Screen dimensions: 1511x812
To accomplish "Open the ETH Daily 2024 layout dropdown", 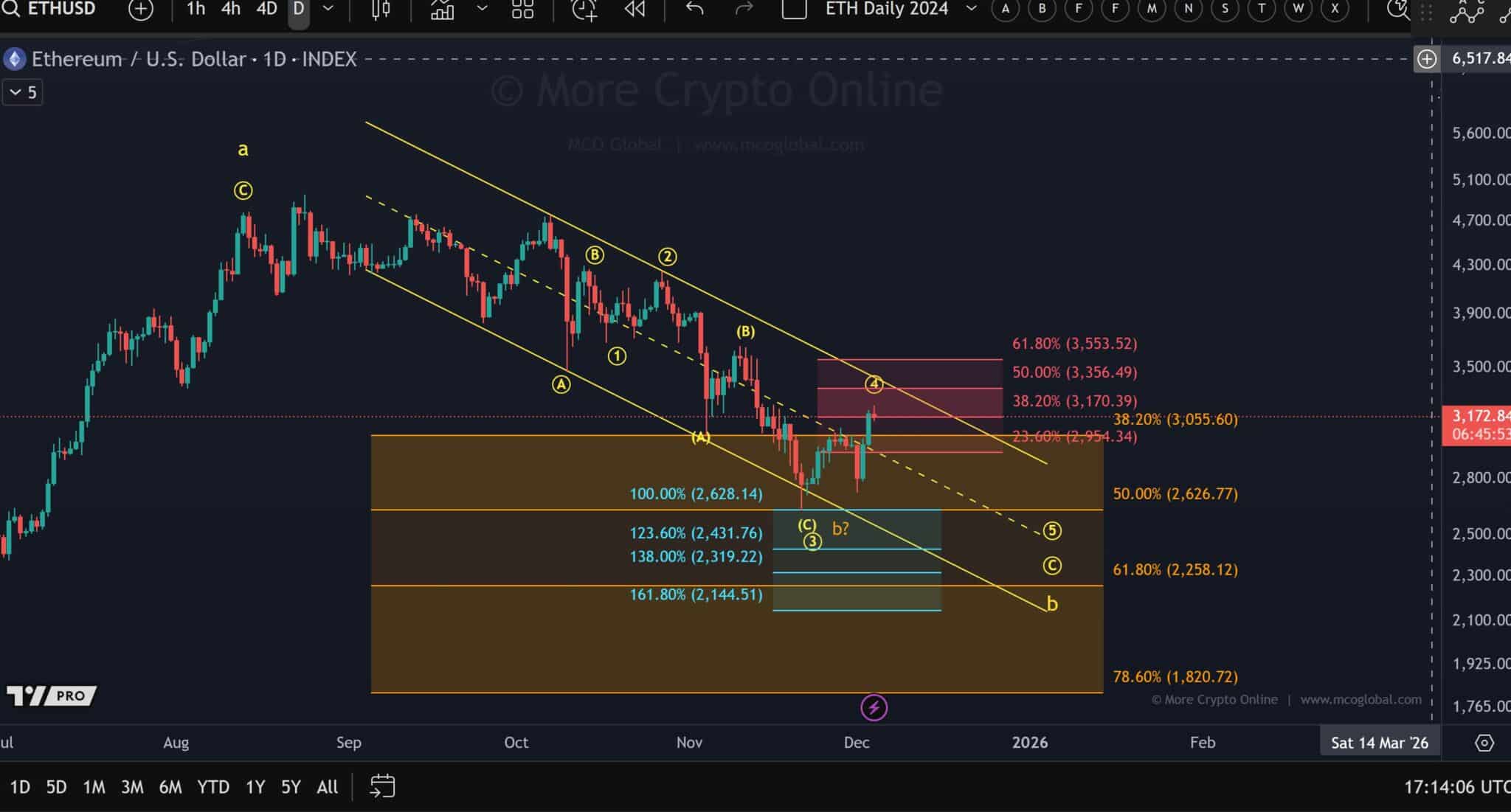I will [x=972, y=10].
